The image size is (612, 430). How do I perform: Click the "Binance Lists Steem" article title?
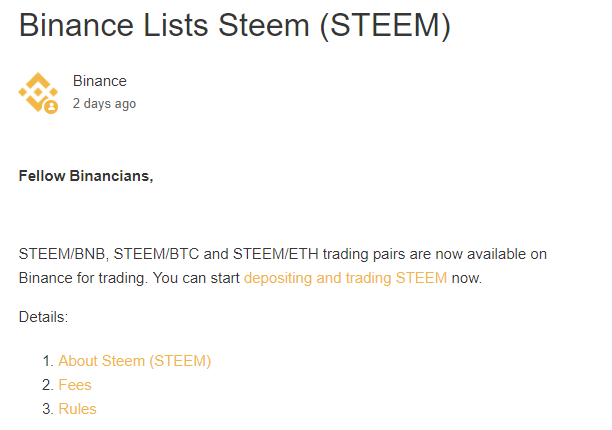pyautogui.click(x=164, y=25)
